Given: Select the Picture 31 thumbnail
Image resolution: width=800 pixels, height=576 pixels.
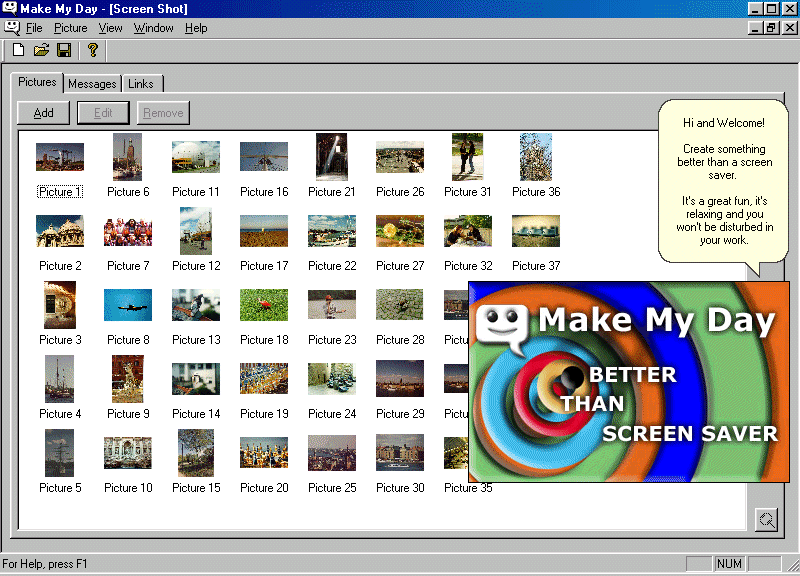Looking at the screenshot, I should click(x=467, y=157).
